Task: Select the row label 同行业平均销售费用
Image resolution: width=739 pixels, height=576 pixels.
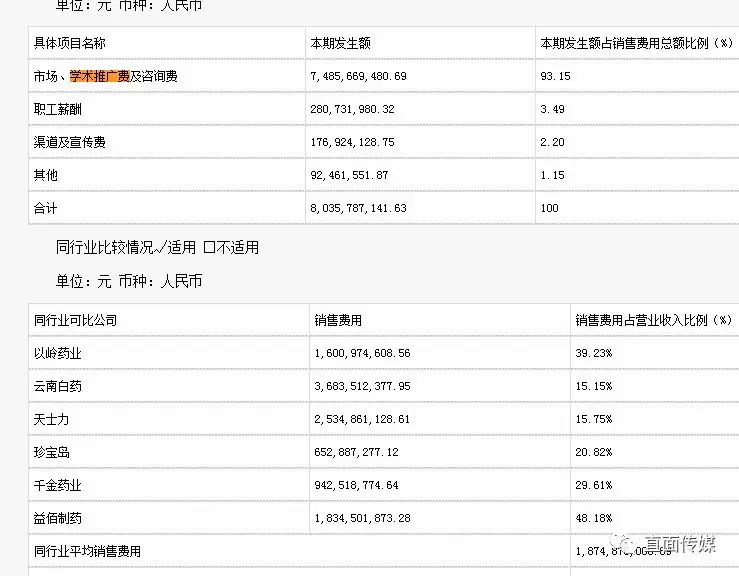Action: point(87,551)
